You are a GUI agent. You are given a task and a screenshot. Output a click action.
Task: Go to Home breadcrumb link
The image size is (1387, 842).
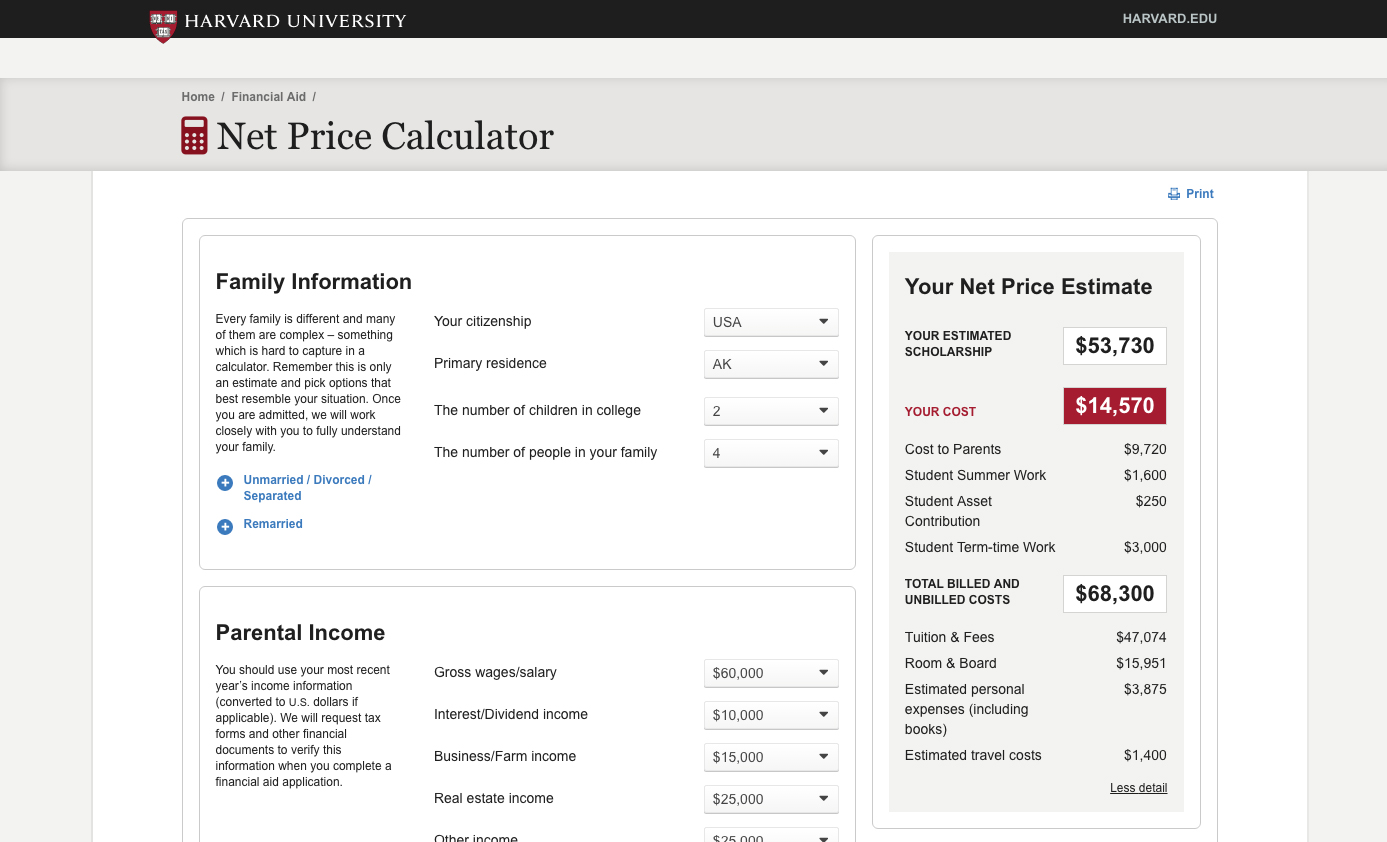(198, 97)
